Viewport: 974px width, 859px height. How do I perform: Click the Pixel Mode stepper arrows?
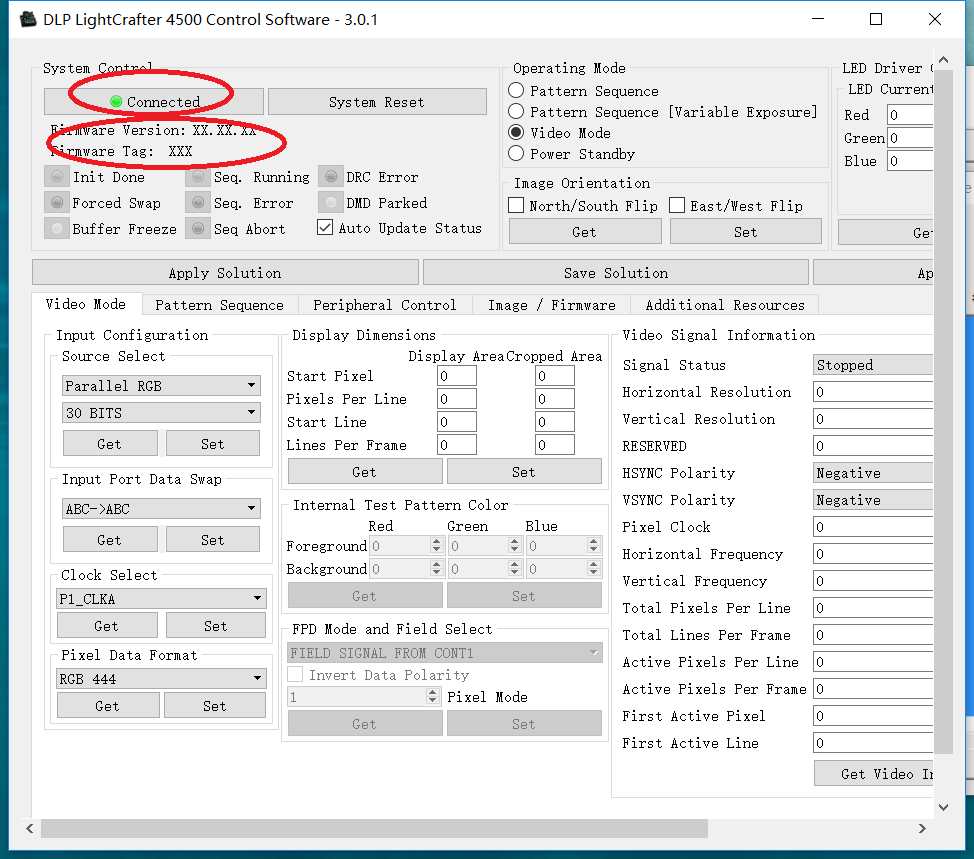[x=433, y=696]
